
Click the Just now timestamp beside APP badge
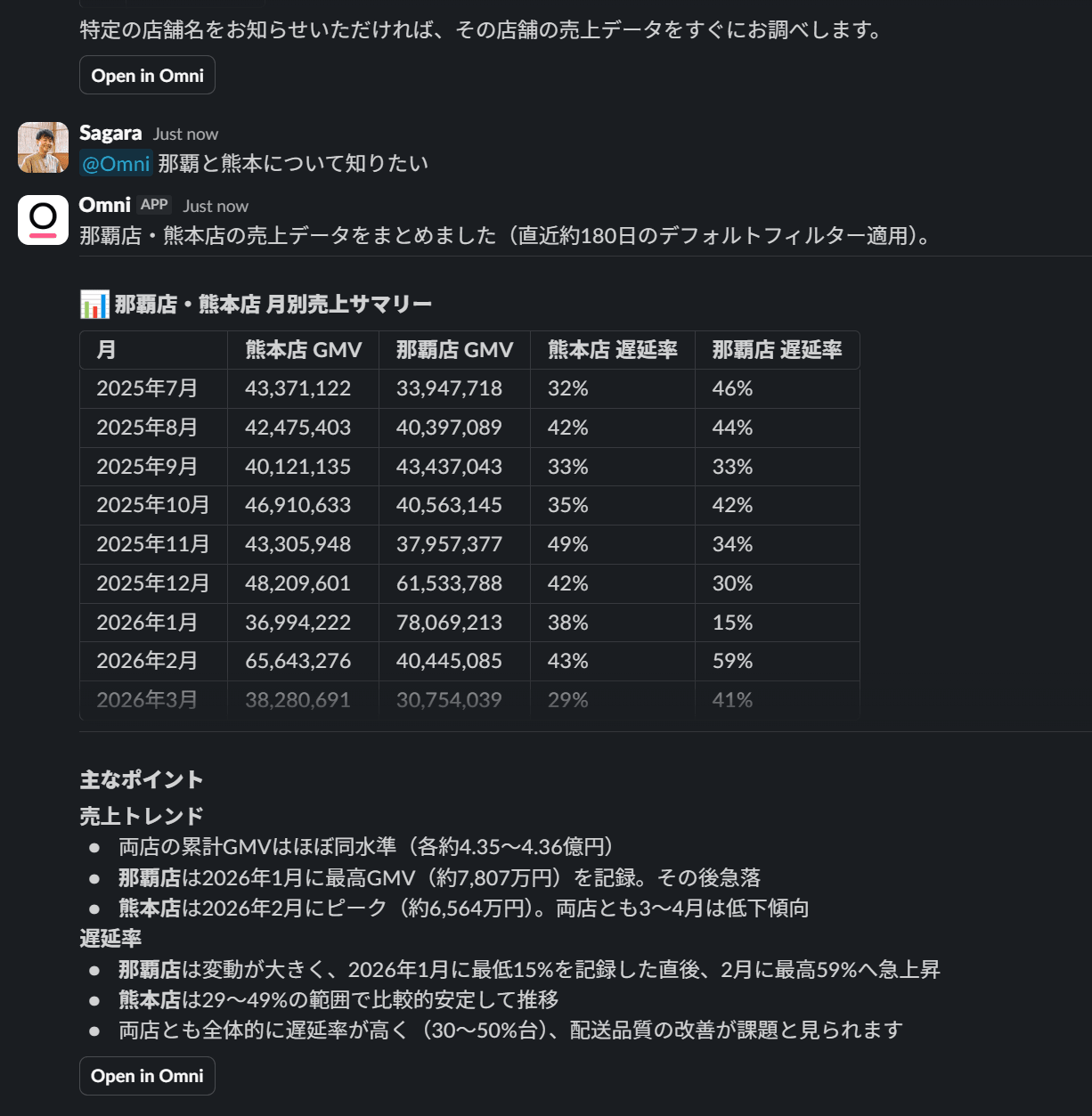click(x=216, y=206)
